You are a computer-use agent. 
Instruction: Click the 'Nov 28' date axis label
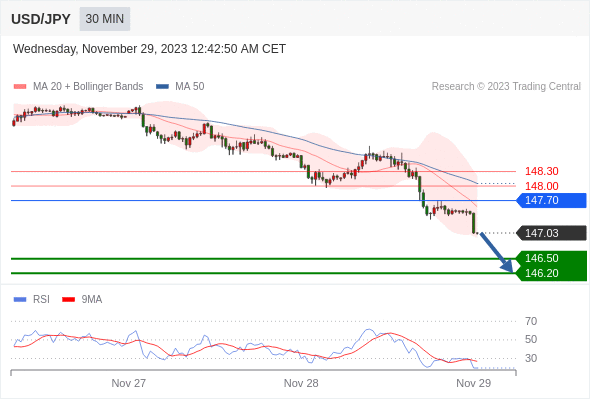point(301,383)
